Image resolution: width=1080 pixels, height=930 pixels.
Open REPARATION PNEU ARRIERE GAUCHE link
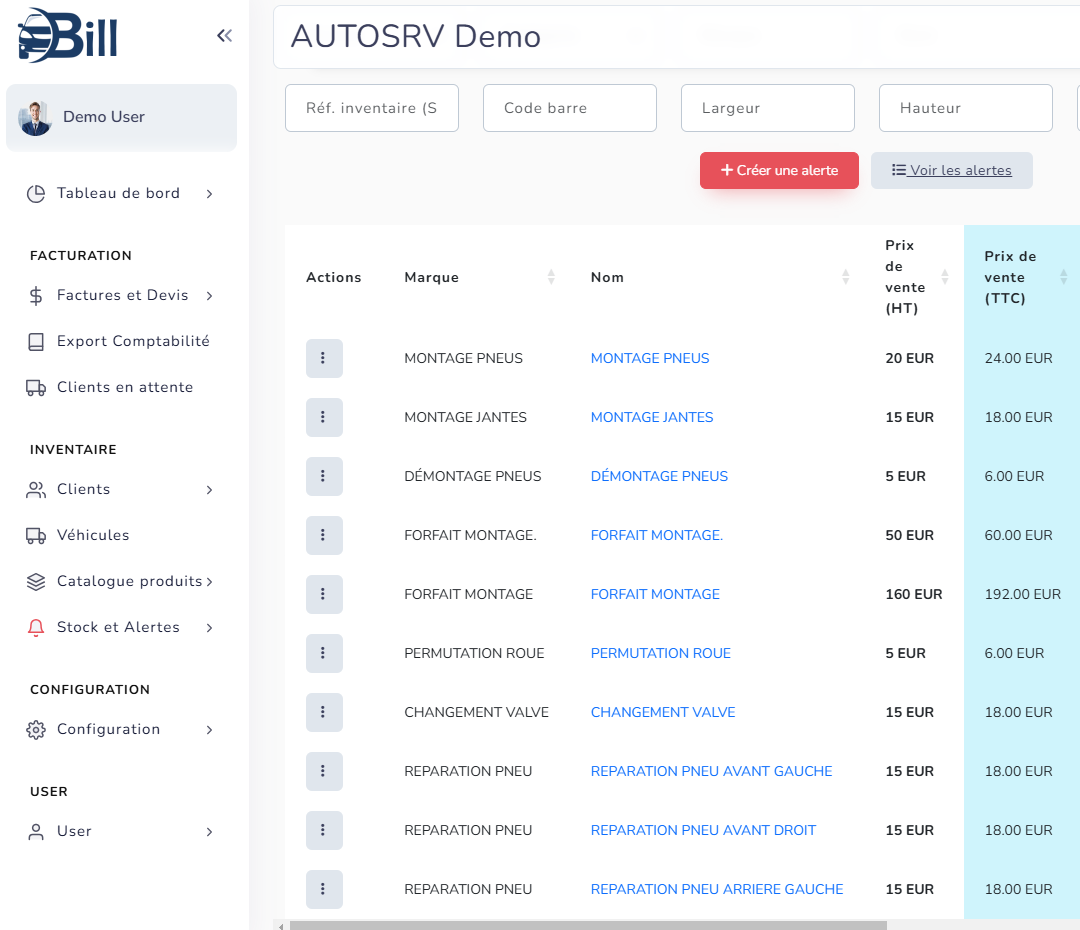point(717,889)
